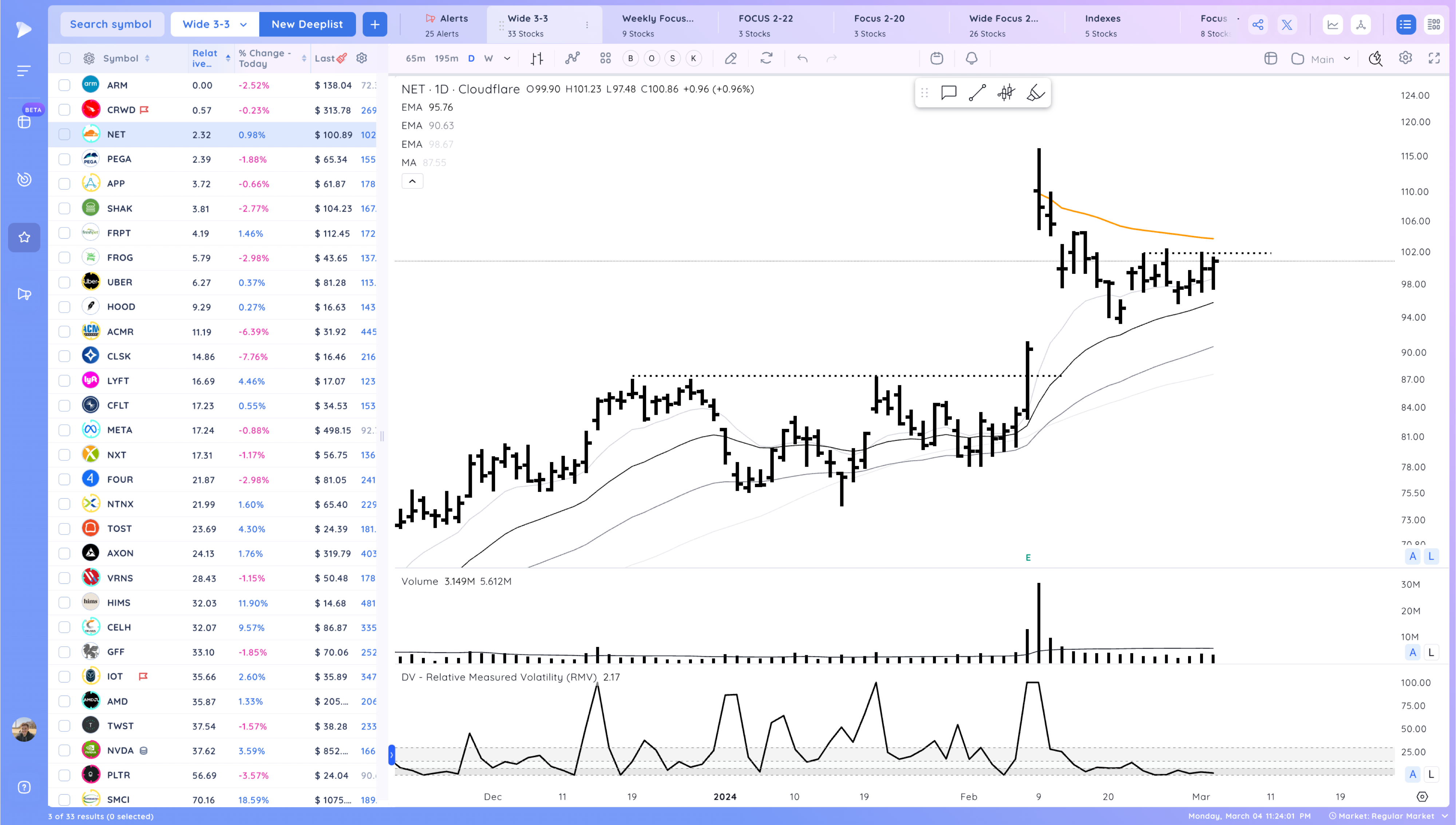Image resolution: width=1456 pixels, height=825 pixels.
Task: Toggle the B marker button on chart
Action: 630,58
